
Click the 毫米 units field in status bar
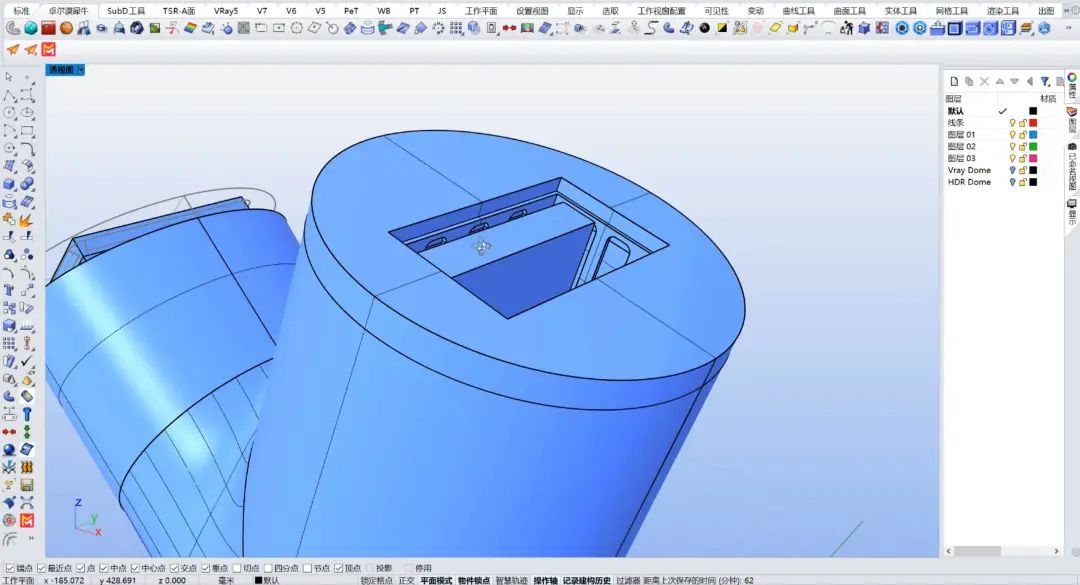pyautogui.click(x=226, y=580)
